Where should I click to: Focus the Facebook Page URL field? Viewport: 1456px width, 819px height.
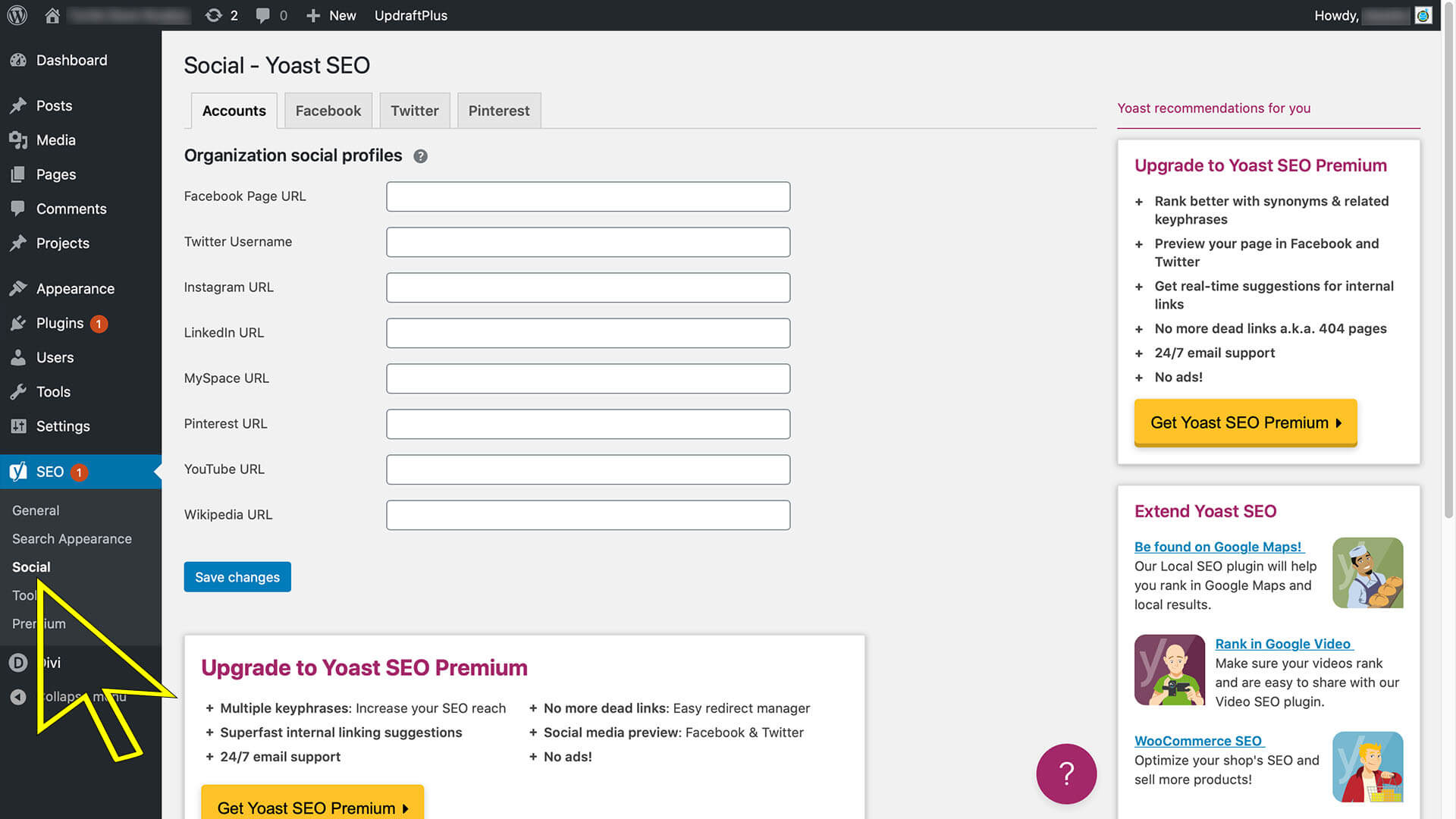coord(588,196)
